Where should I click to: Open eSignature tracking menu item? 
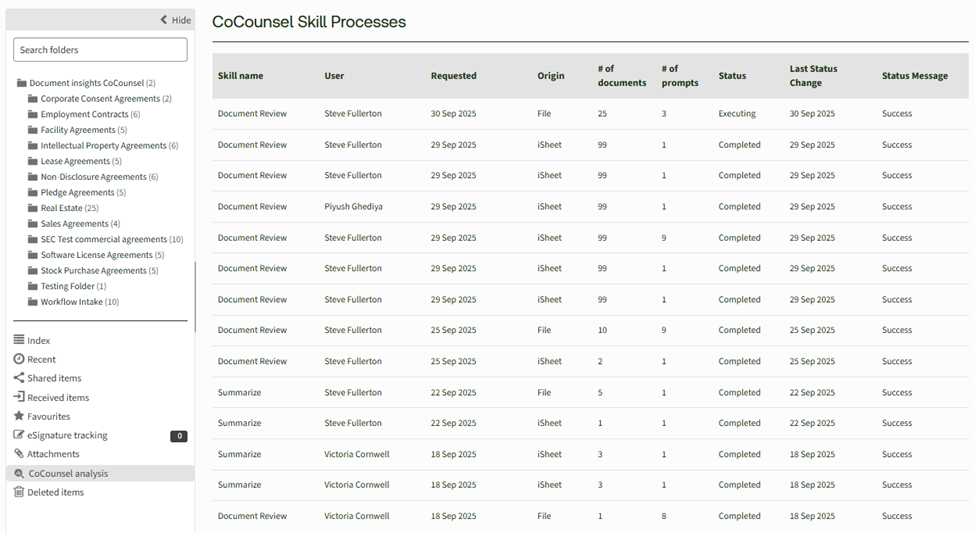point(67,435)
